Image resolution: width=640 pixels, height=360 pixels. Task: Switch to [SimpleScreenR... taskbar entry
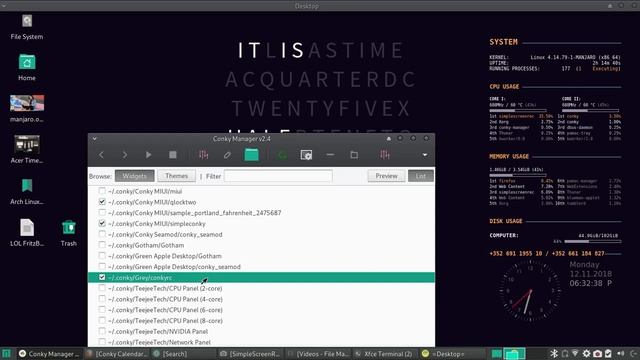pos(250,353)
